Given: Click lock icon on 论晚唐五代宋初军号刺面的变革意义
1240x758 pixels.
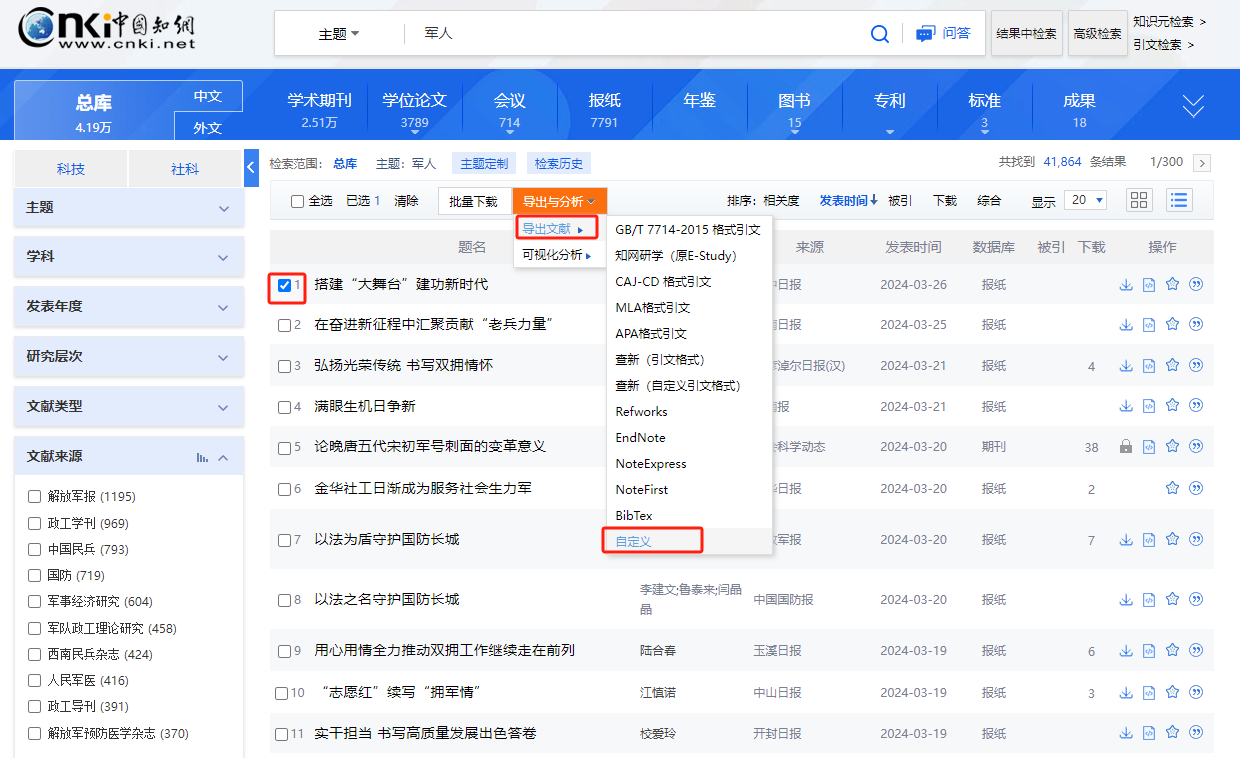Looking at the screenshot, I should click(1126, 447).
